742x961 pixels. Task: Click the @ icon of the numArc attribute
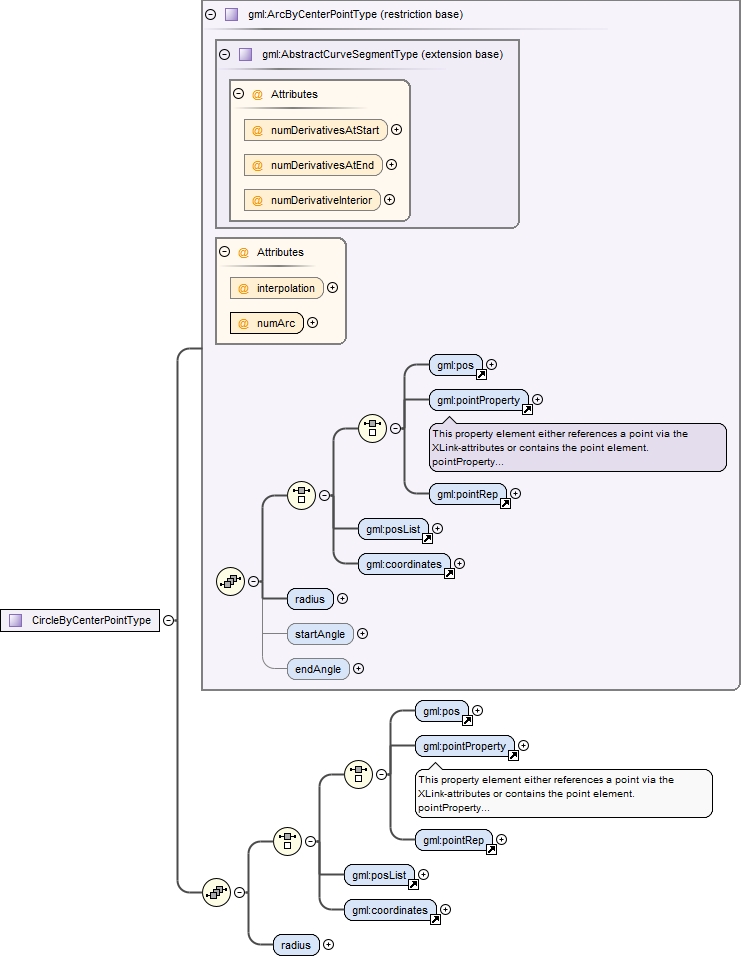coord(243,323)
